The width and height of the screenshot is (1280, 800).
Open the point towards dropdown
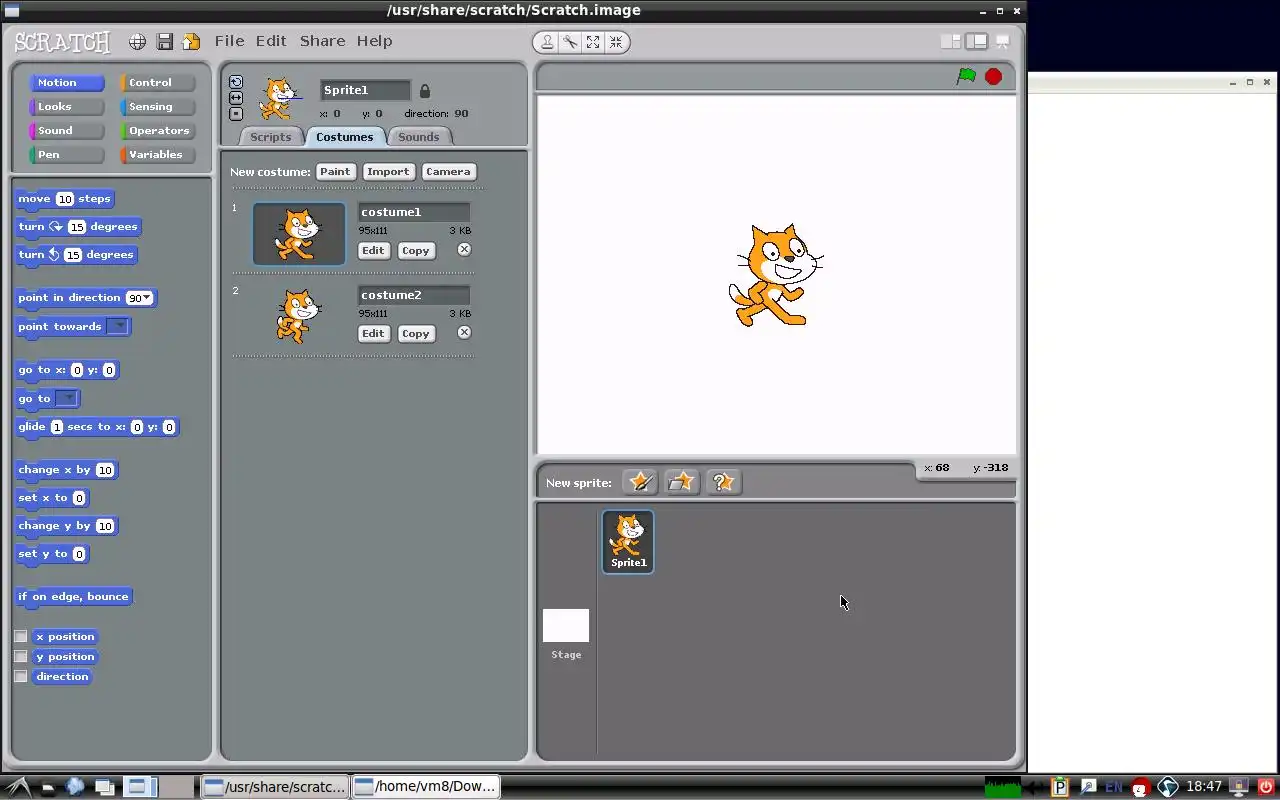click(x=118, y=327)
